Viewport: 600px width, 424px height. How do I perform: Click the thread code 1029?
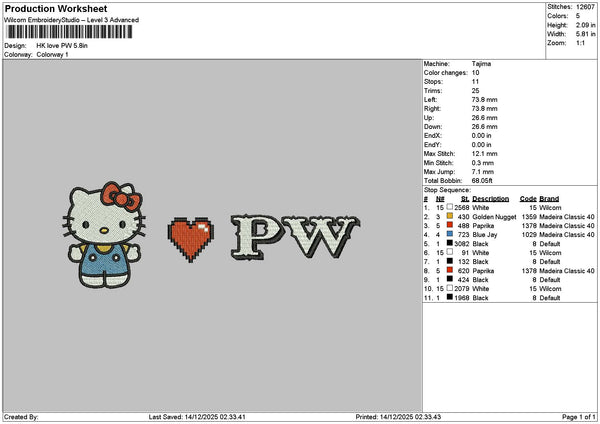529,235
